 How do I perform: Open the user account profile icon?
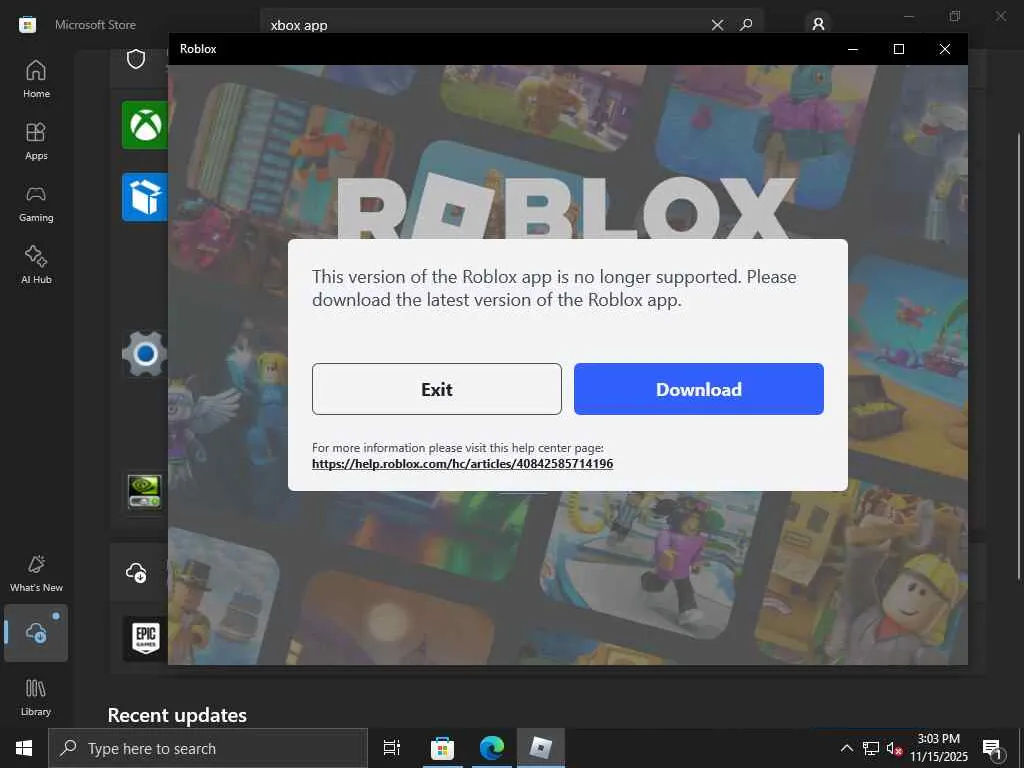tap(818, 24)
